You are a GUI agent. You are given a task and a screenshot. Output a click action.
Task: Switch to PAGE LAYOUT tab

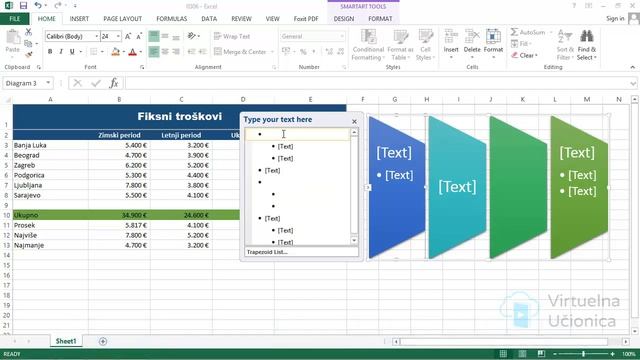click(x=122, y=19)
